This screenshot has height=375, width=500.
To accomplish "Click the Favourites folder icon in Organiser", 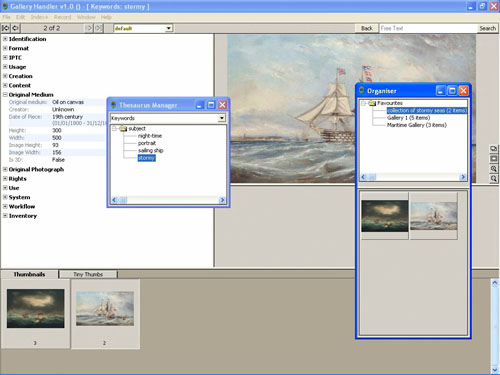I will coord(372,103).
